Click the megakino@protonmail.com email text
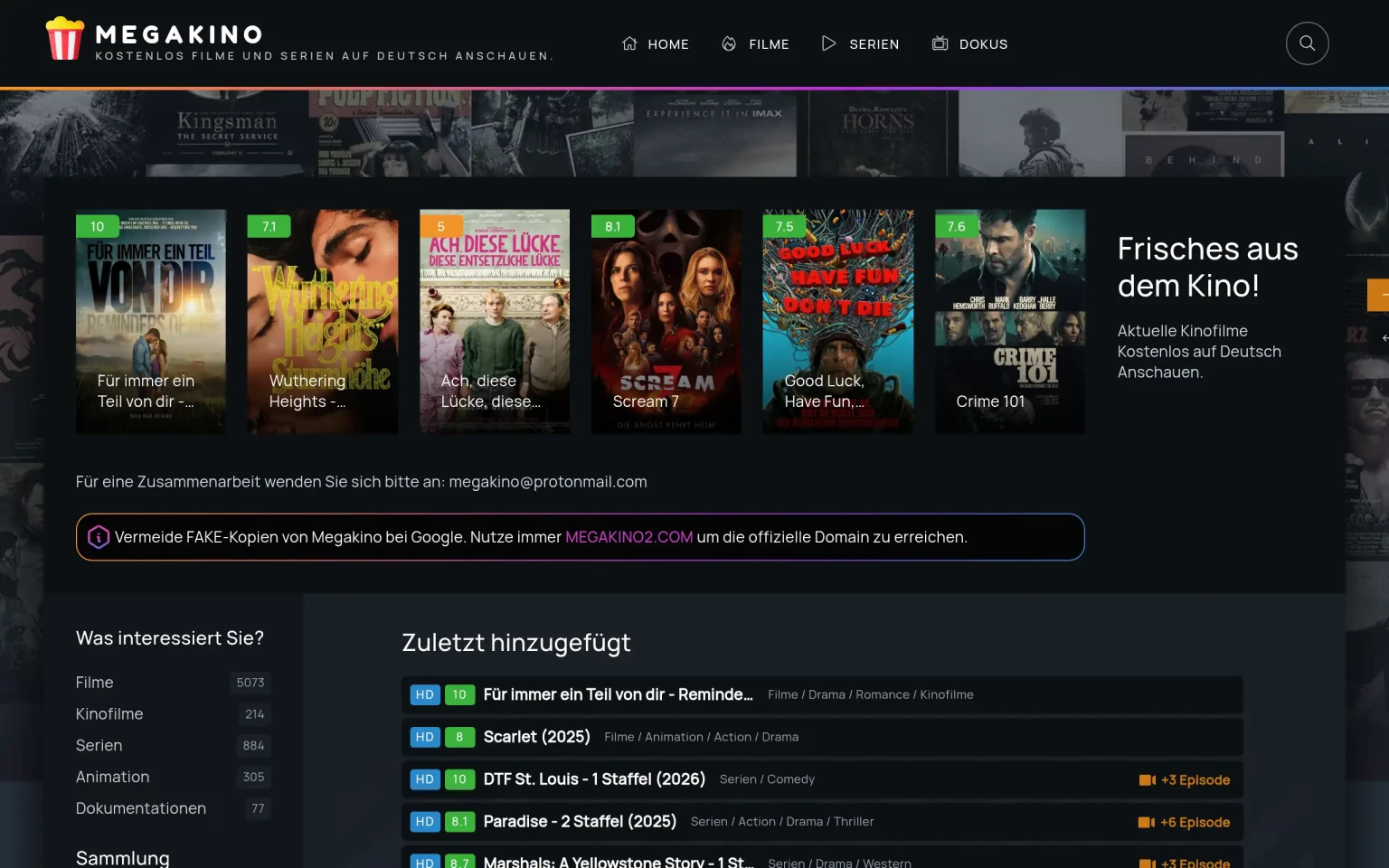Screen dimensions: 1389x868 (x=548, y=482)
